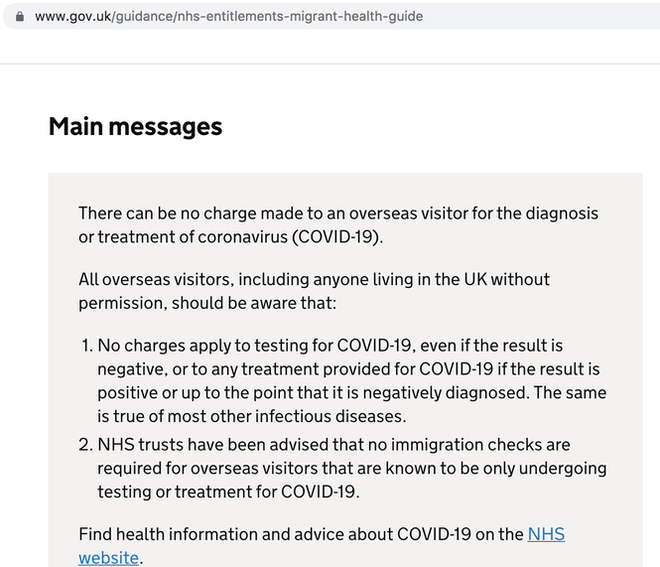Click the list number '2.' marker
Image resolution: width=660 pixels, height=567 pixels.
[87, 444]
